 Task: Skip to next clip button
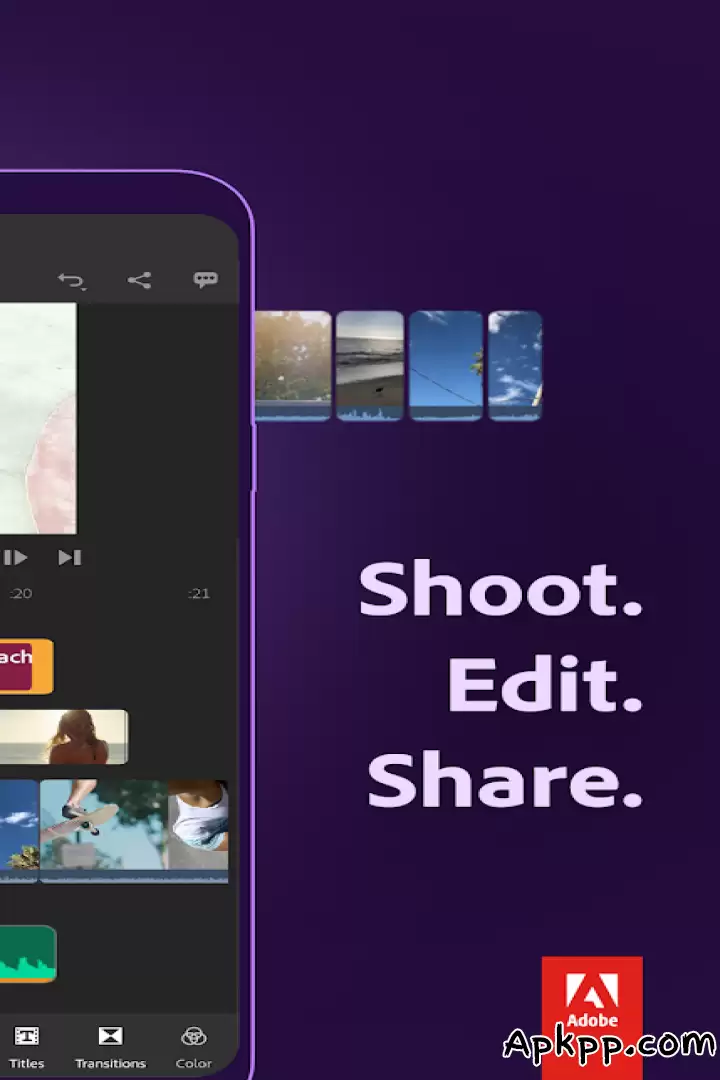[70, 557]
